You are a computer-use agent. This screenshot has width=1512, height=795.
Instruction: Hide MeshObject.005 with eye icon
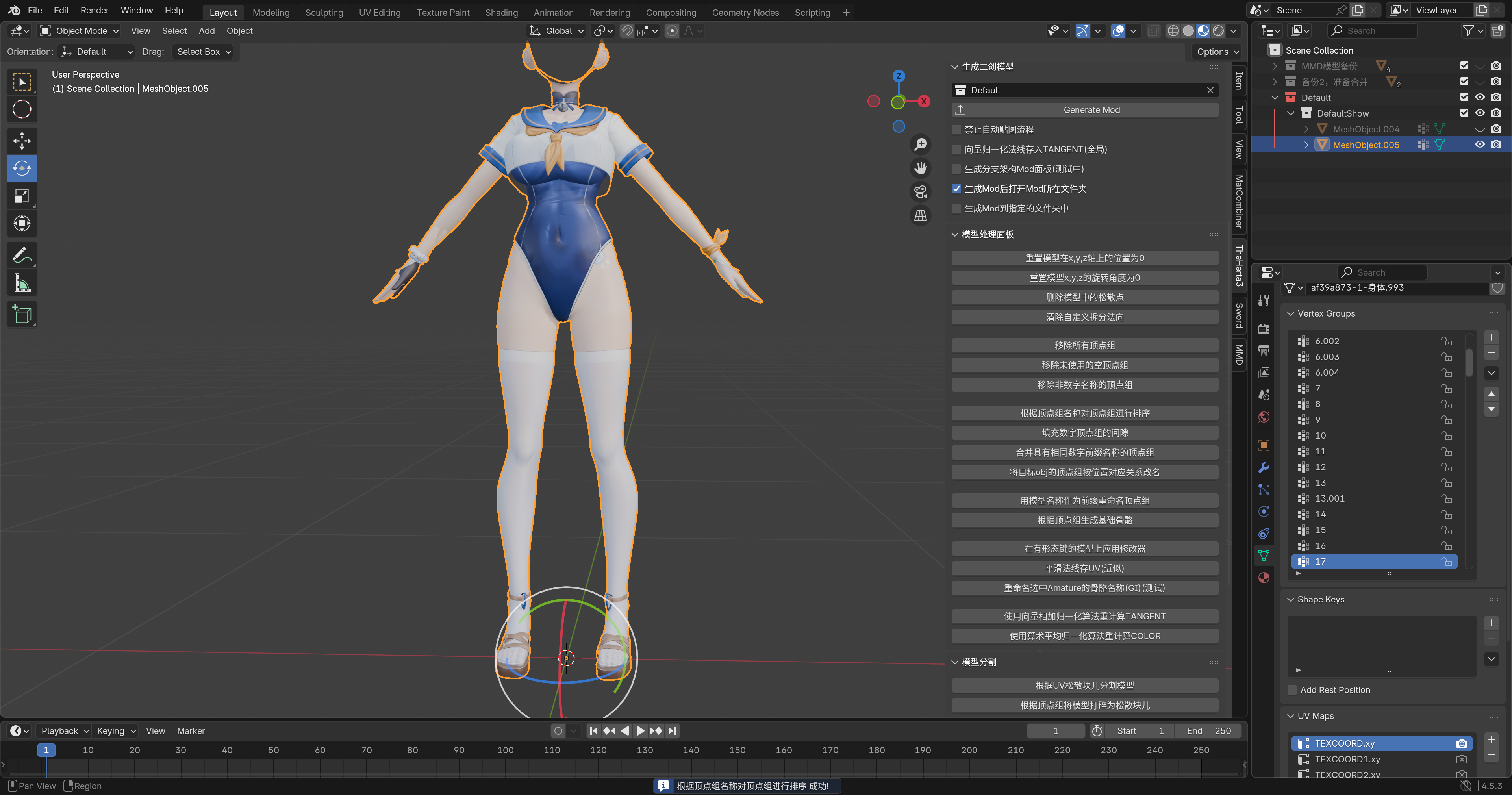(x=1480, y=145)
